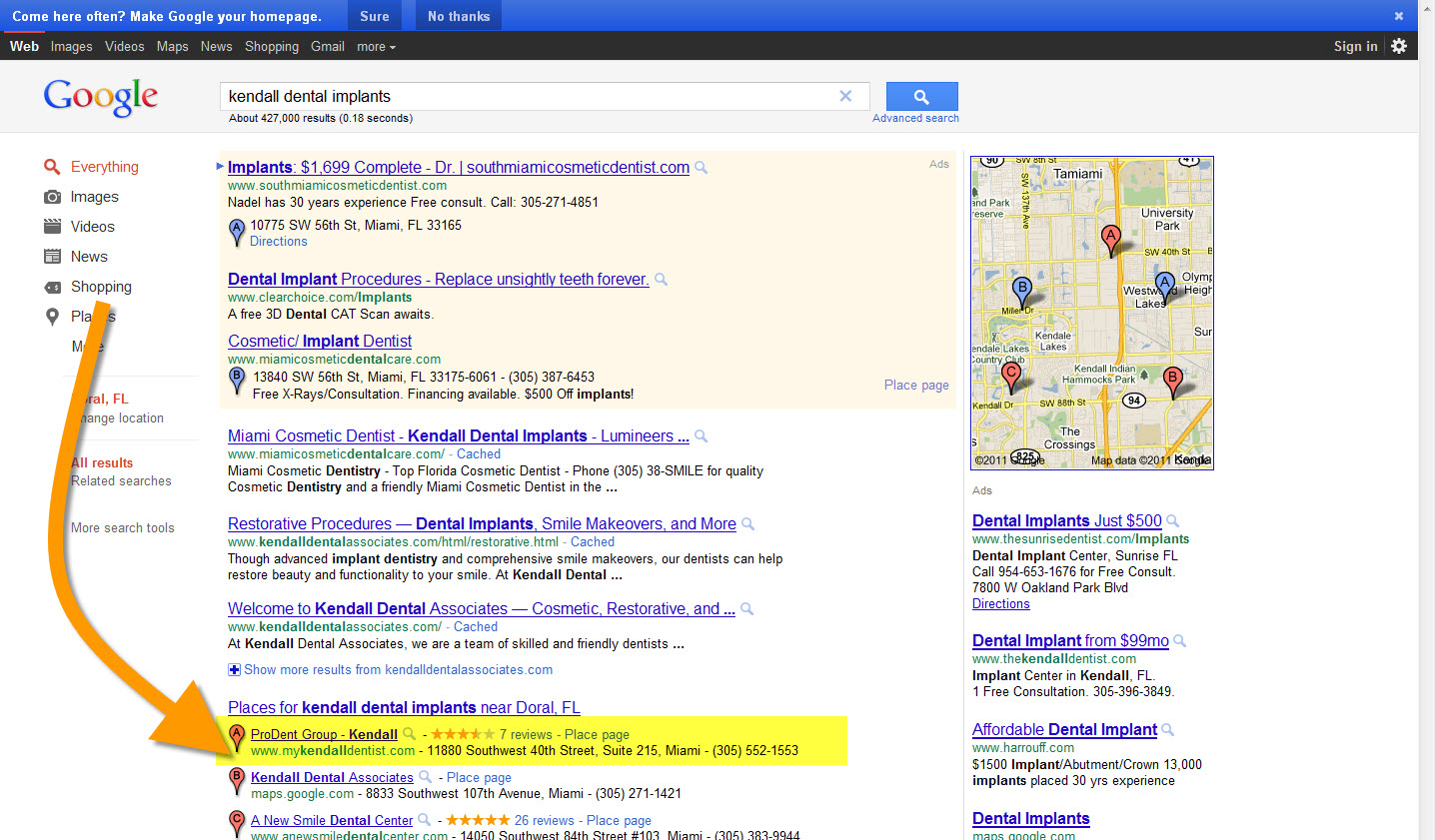Image resolution: width=1435 pixels, height=840 pixels.
Task: Click the News icon in left sidebar
Action: (52, 257)
